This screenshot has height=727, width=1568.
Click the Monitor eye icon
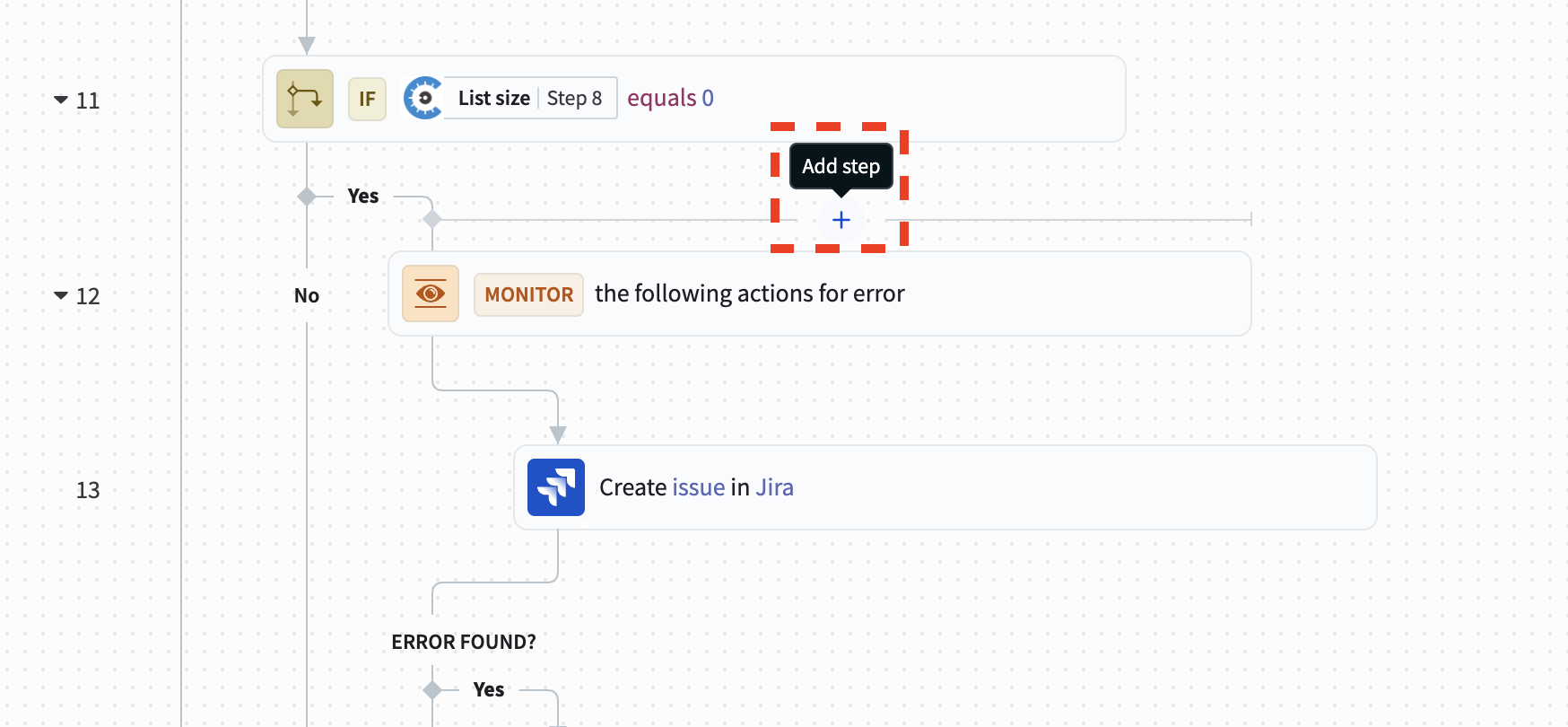pos(431,293)
